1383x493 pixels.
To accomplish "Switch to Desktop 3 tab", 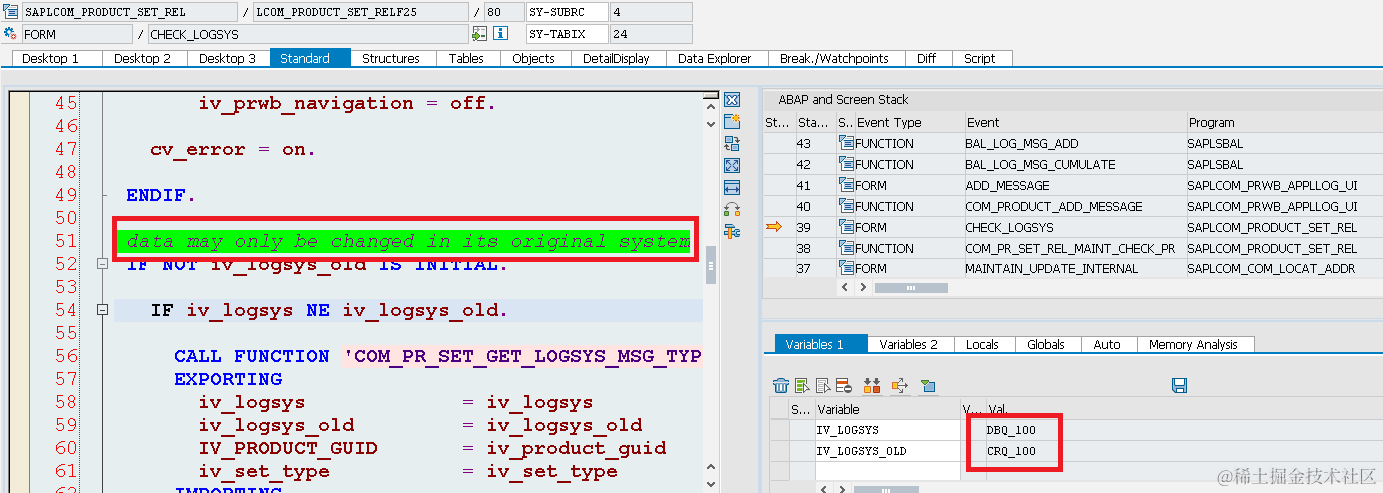I will click(227, 58).
